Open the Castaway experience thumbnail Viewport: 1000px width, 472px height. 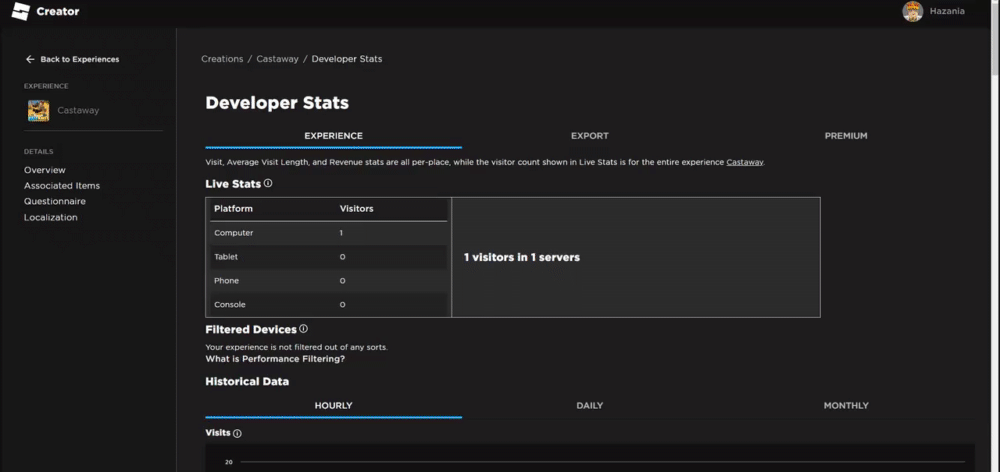38,110
